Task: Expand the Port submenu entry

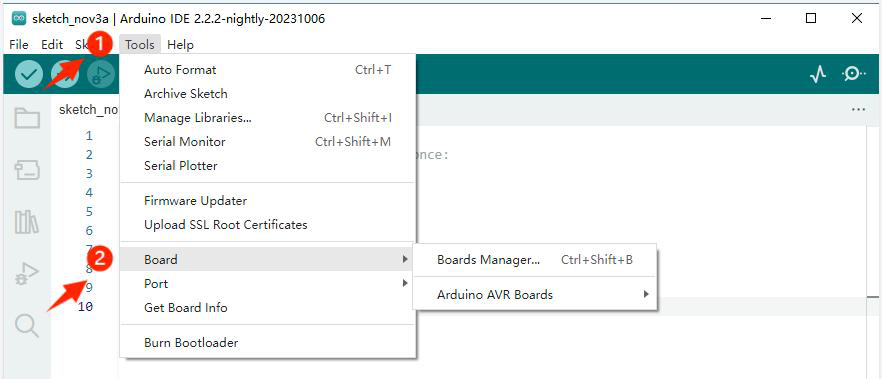Action: 268,284
